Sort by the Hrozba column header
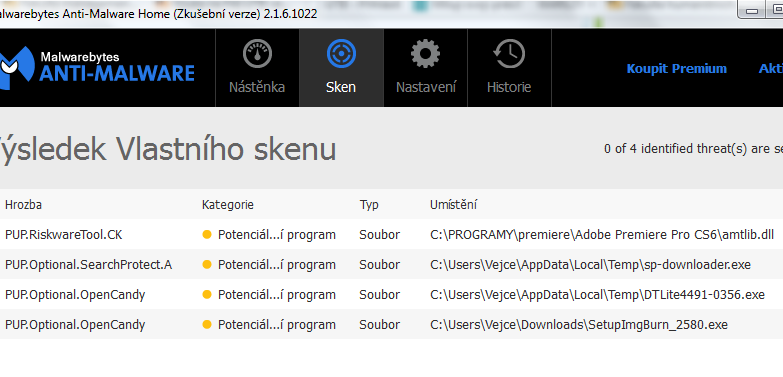 tap(23, 205)
